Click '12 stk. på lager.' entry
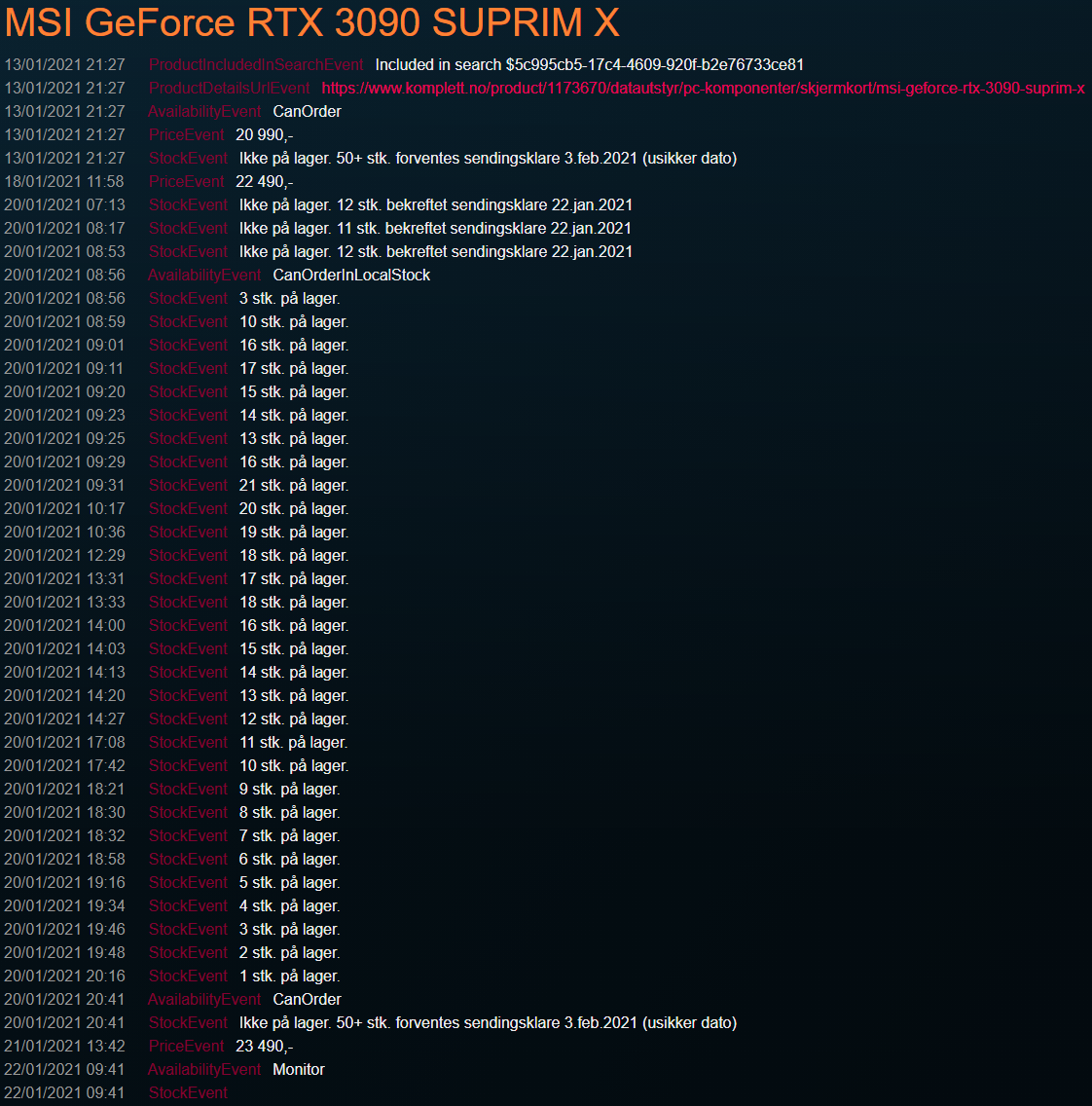This screenshot has width=1092, height=1106. click(294, 719)
